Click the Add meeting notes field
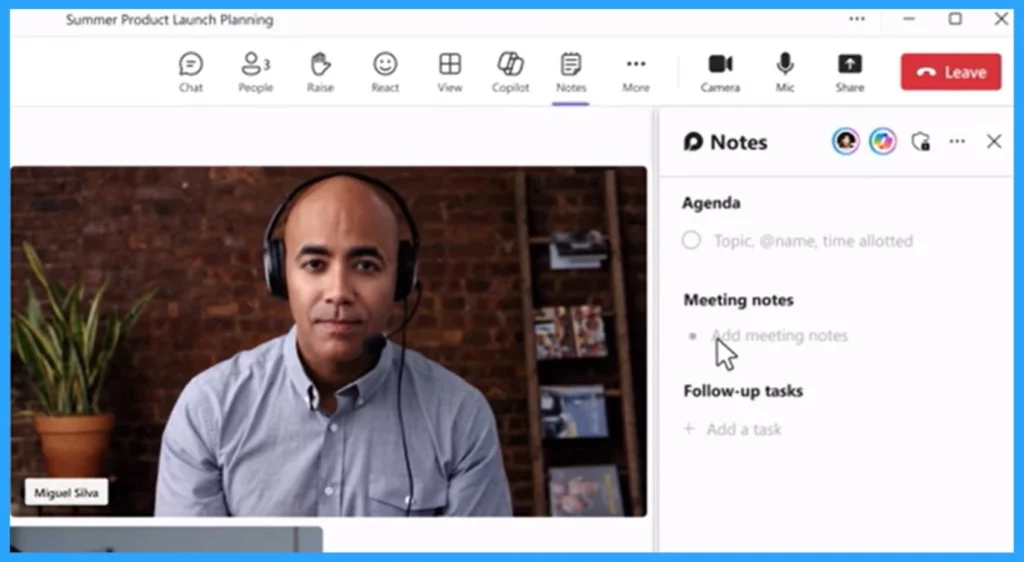1024x562 pixels. [x=780, y=336]
